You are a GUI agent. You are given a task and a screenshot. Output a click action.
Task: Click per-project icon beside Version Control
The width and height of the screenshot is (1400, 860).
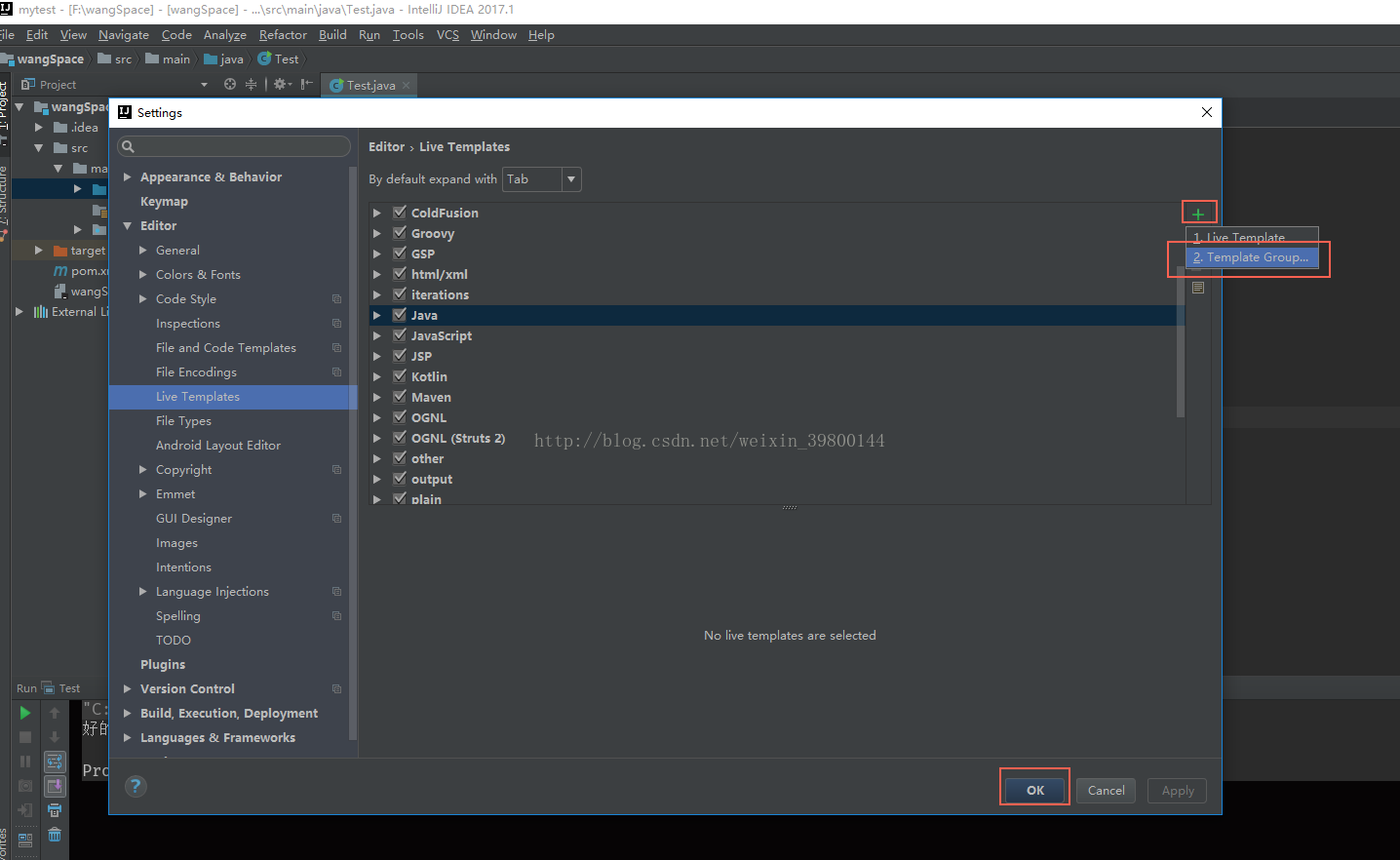coord(336,689)
